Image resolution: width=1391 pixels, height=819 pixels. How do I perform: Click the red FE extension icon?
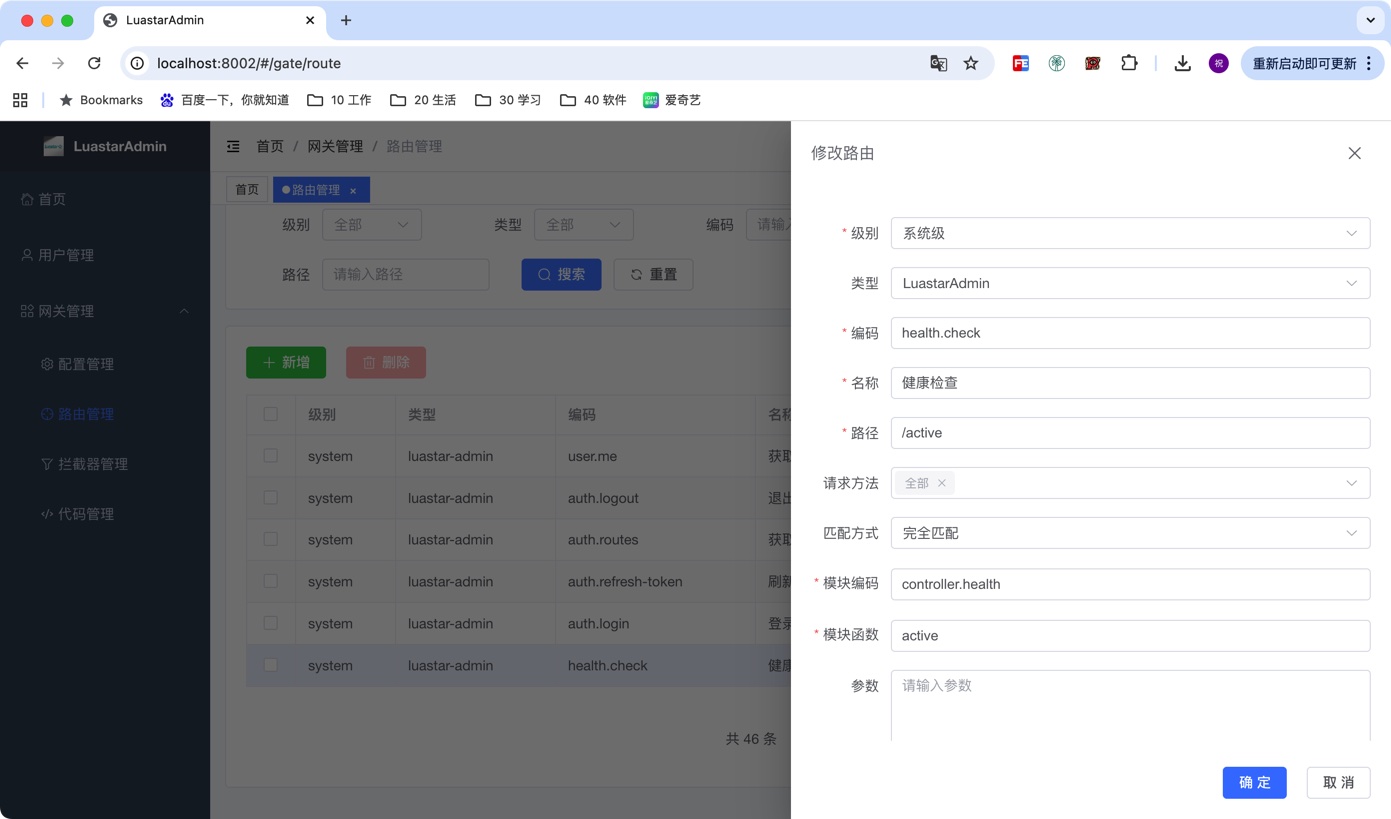[1020, 63]
